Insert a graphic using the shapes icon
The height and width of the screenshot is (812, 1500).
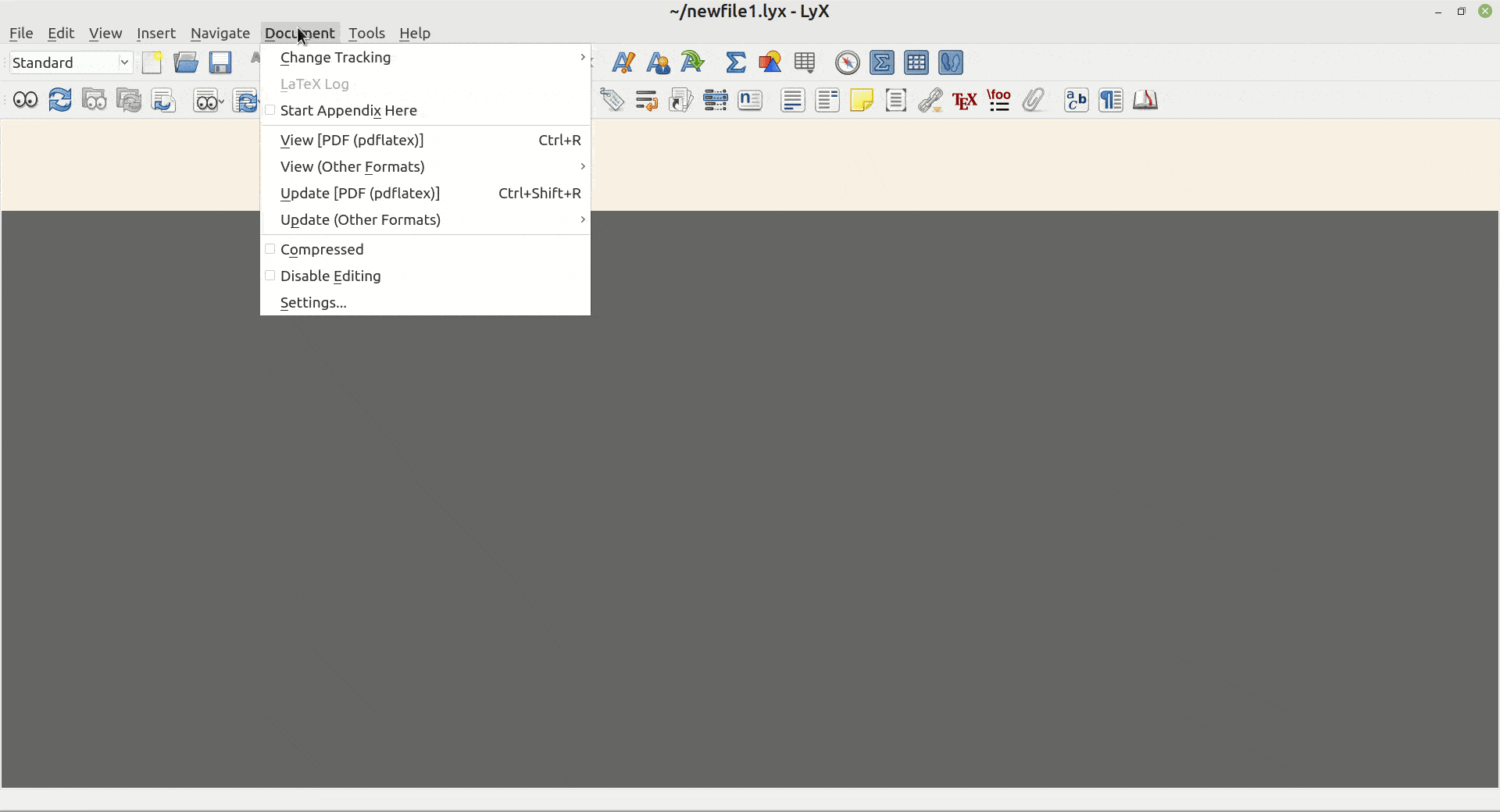[770, 62]
